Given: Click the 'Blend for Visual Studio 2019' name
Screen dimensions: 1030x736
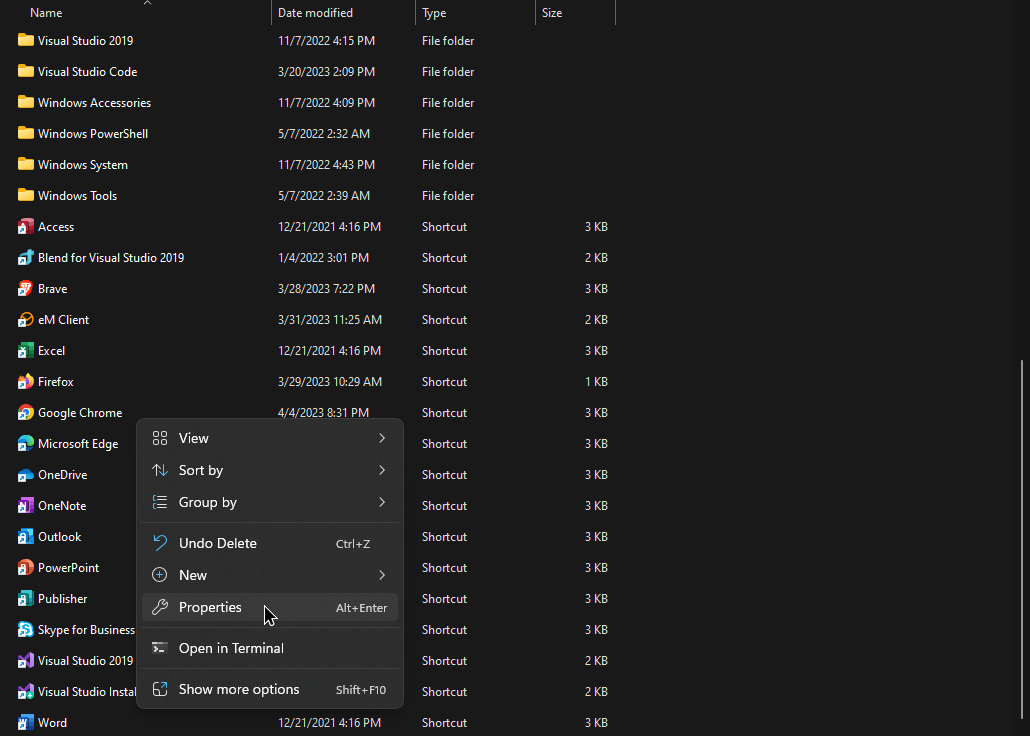Looking at the screenshot, I should tap(111, 258).
